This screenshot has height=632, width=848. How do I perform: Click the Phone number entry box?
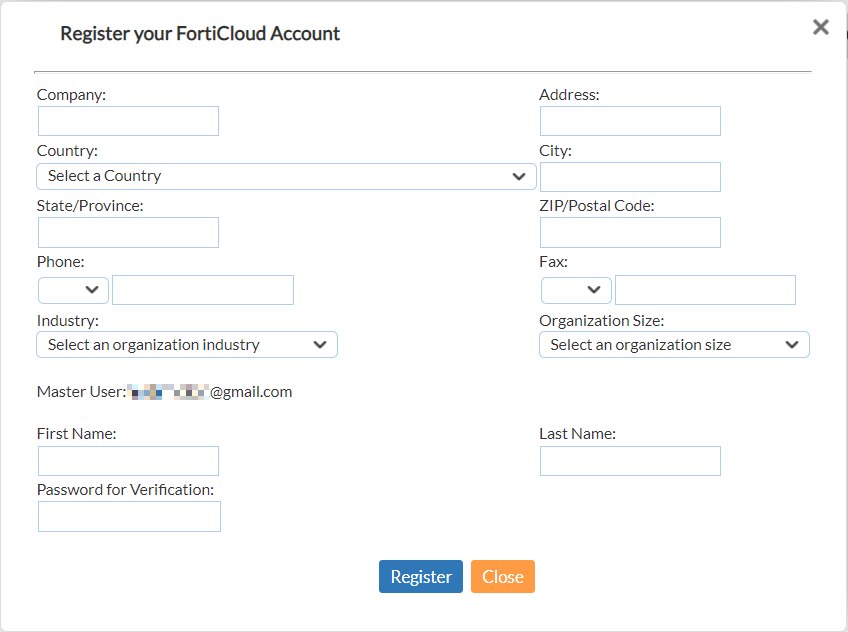pos(203,289)
